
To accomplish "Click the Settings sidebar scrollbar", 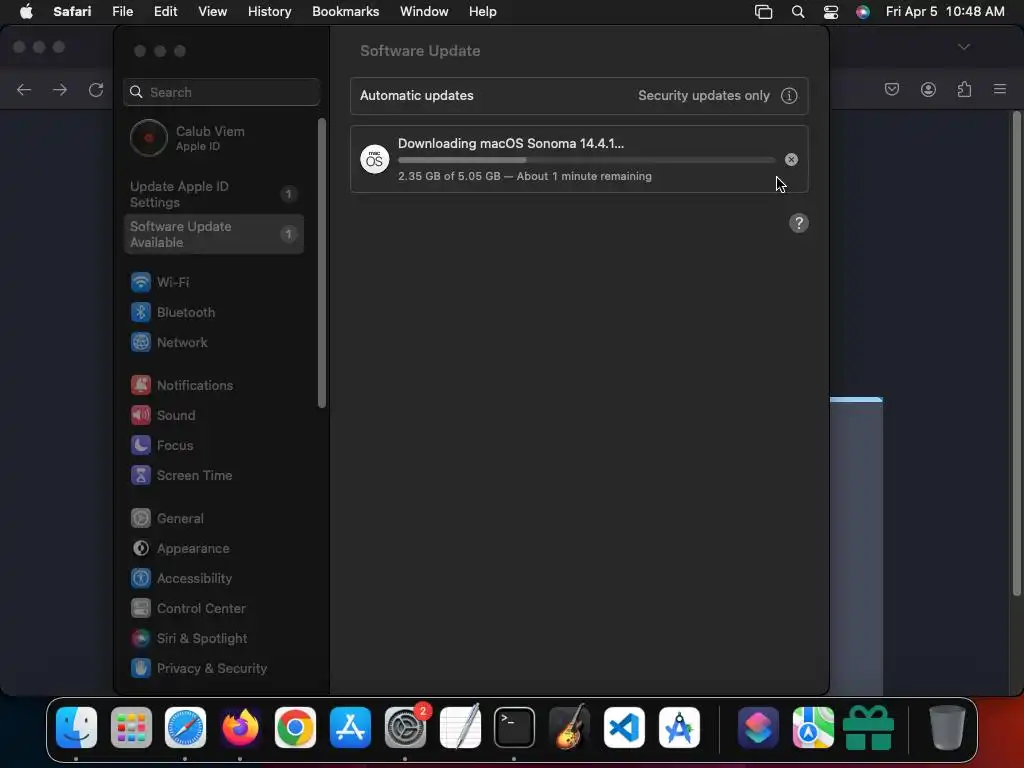I will (321, 263).
